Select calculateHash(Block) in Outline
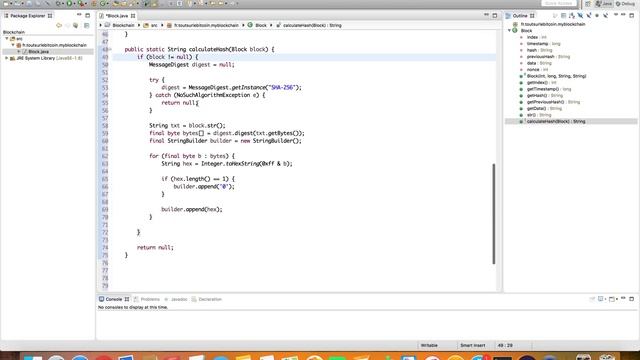Viewport: 640px width, 360px height. click(x=556, y=122)
